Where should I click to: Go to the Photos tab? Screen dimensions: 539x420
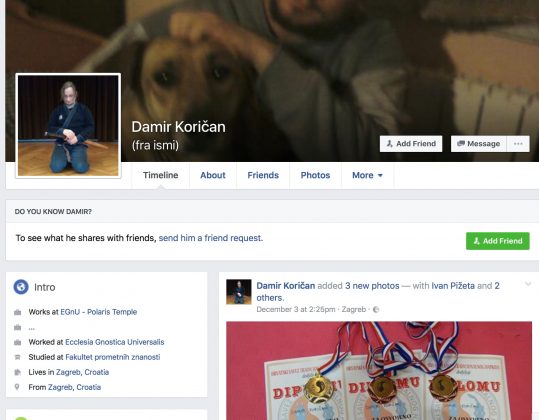[315, 175]
